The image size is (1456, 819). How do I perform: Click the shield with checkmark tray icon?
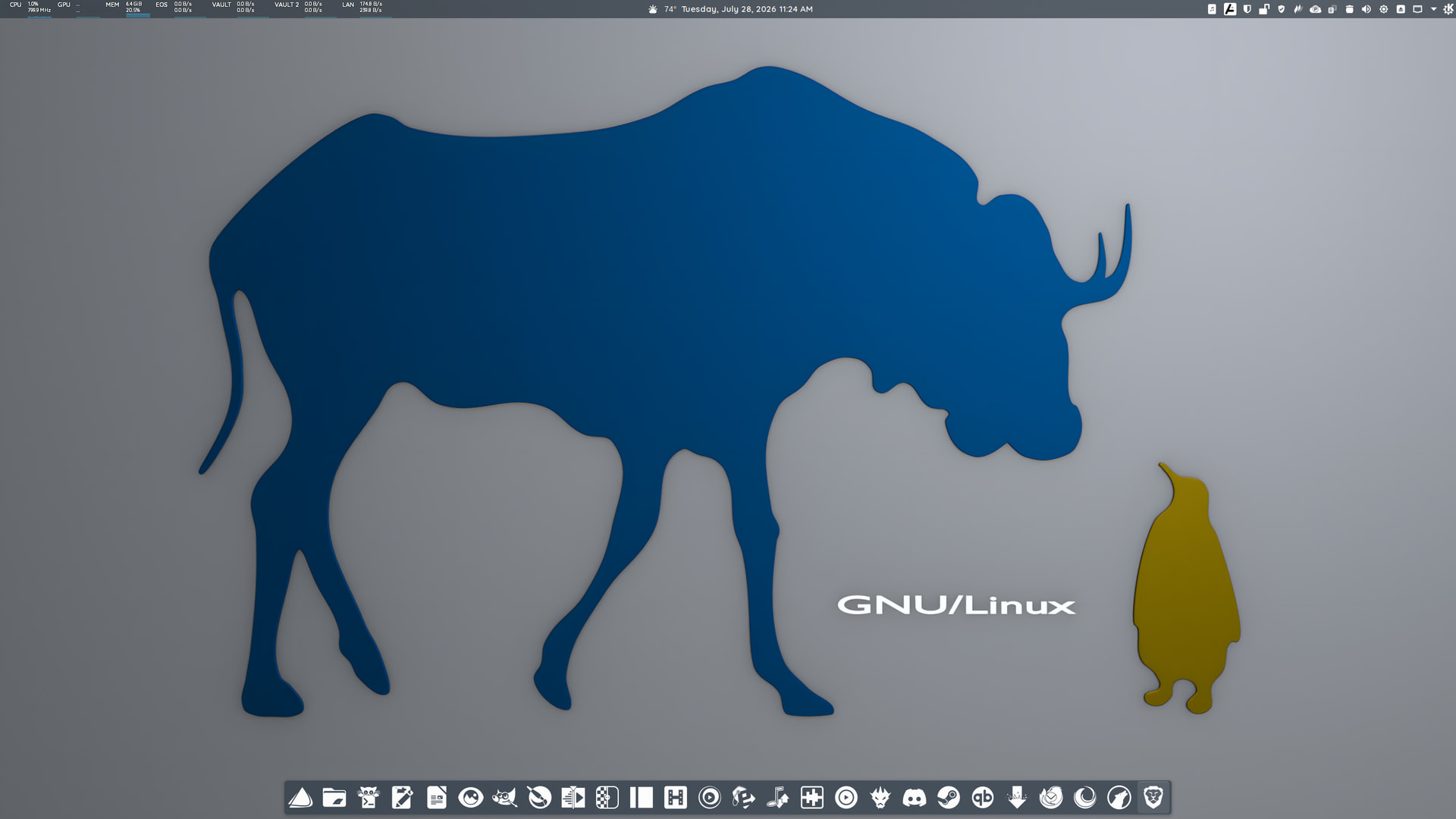pos(1282,9)
